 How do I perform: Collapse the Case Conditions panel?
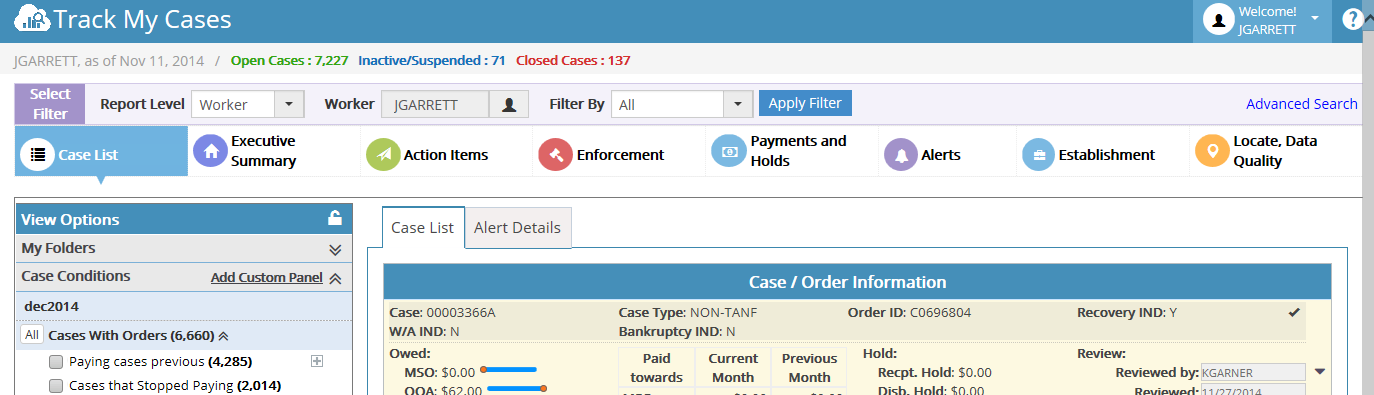335,278
